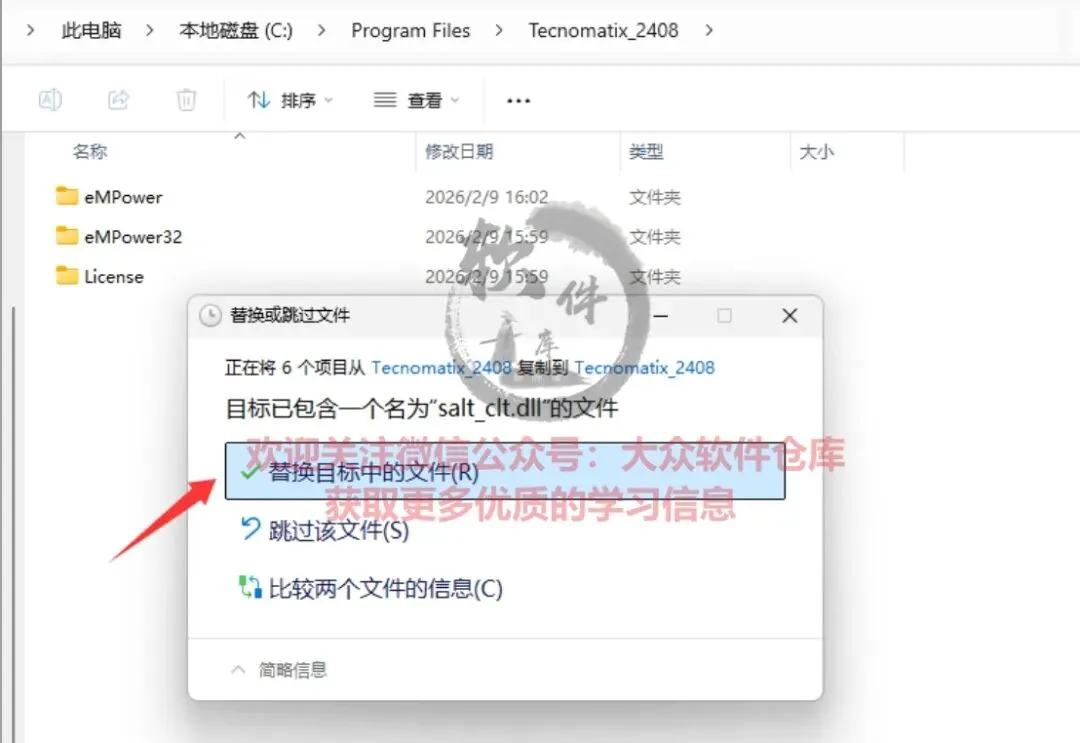Click 此电脑 in the address breadcrumb
1080x743 pixels.
pos(91,30)
